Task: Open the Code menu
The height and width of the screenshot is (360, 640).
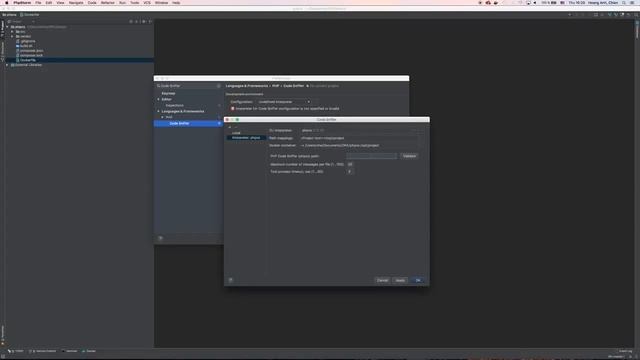Action: [x=92, y=2]
